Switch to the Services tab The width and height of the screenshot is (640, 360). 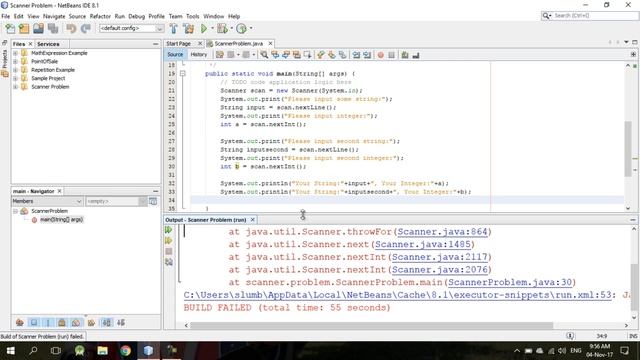click(48, 44)
